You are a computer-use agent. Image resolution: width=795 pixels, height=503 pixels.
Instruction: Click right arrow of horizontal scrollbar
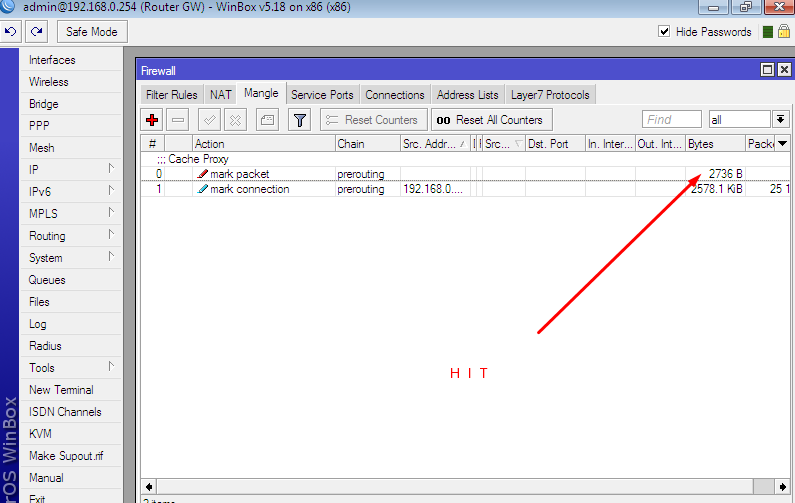click(783, 487)
